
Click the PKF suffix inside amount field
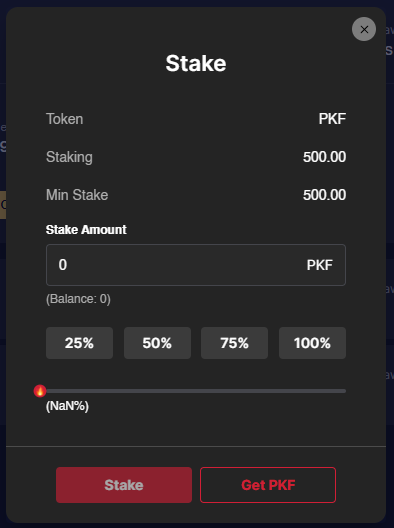(x=320, y=265)
